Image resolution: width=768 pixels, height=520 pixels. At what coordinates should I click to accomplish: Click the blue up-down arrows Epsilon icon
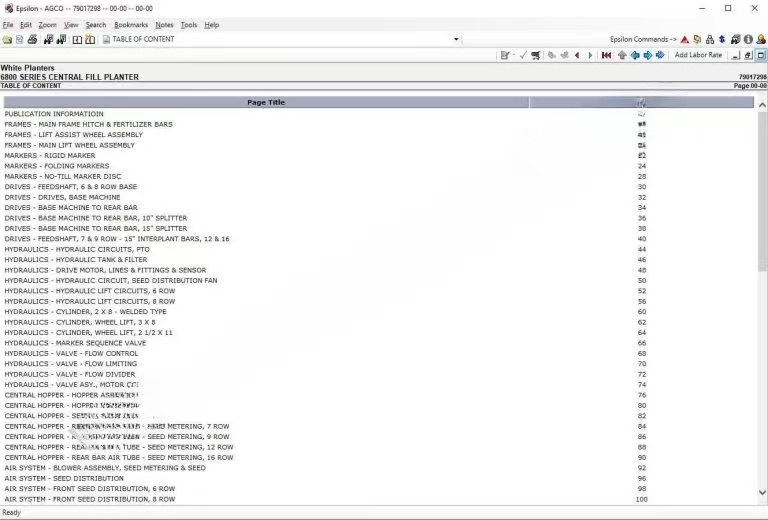pyautogui.click(x=722, y=40)
